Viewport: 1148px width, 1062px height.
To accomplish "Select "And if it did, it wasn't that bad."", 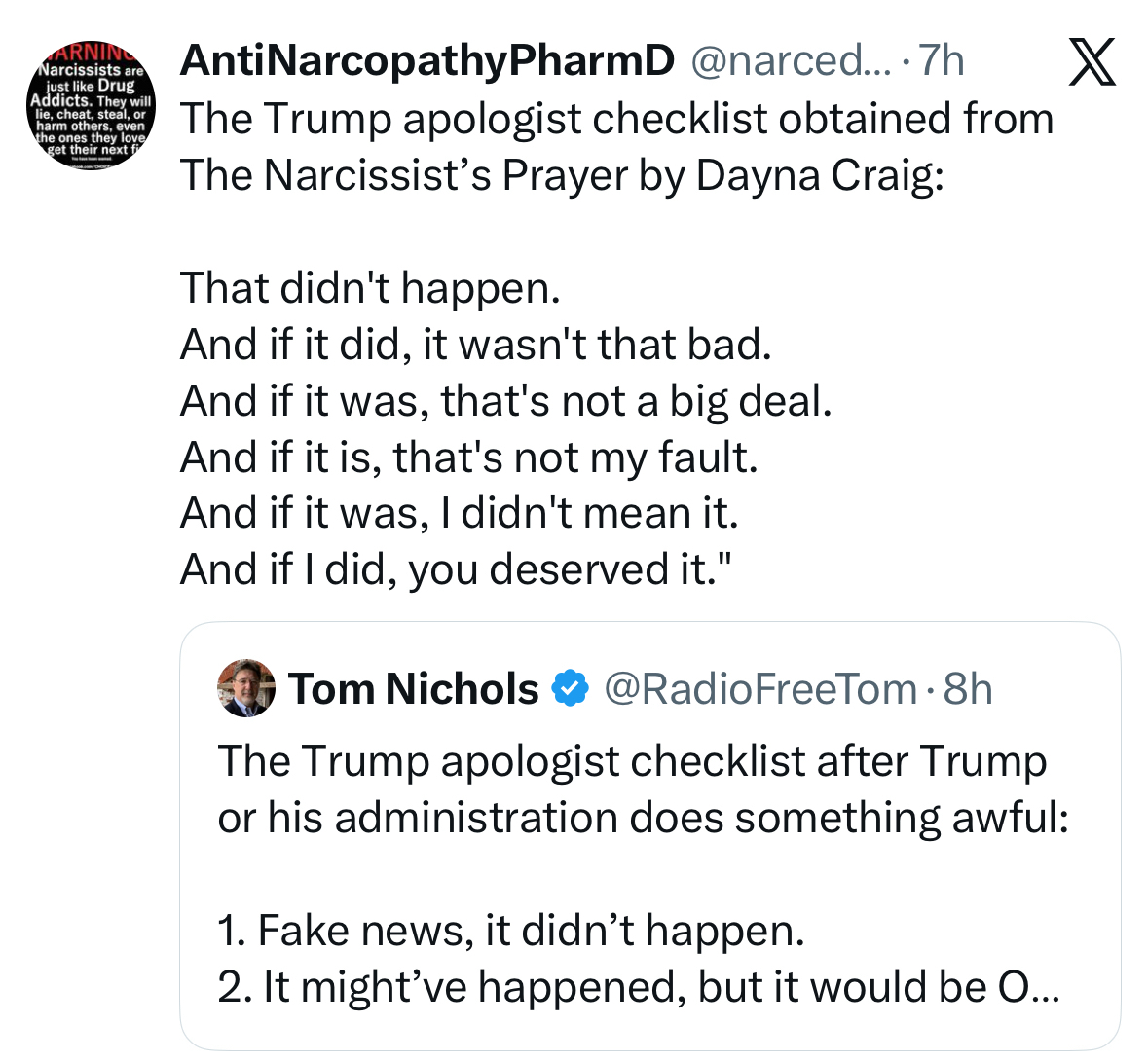I will (x=476, y=344).
